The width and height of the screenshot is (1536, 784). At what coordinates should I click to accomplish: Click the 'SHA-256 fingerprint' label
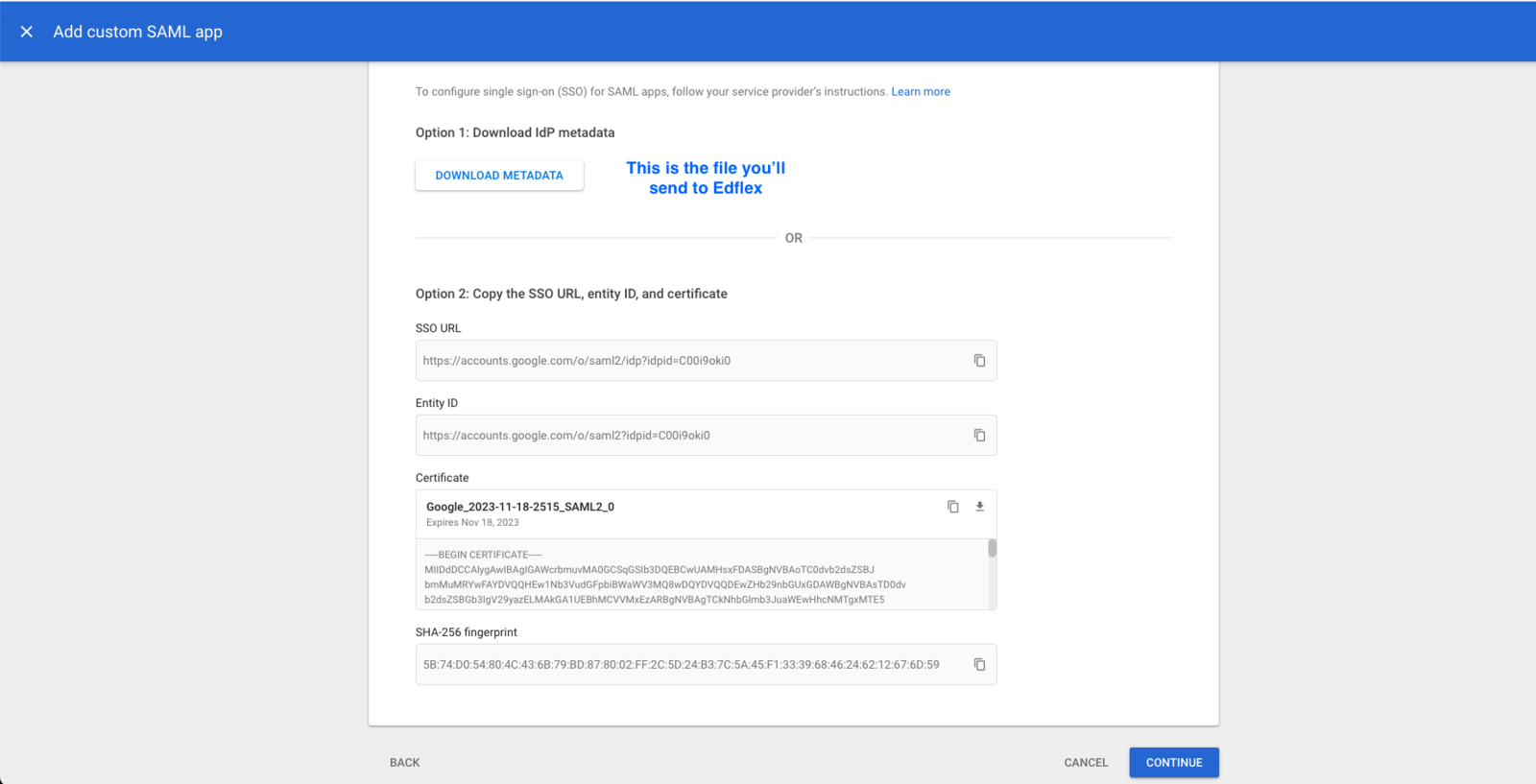pyautogui.click(x=466, y=632)
